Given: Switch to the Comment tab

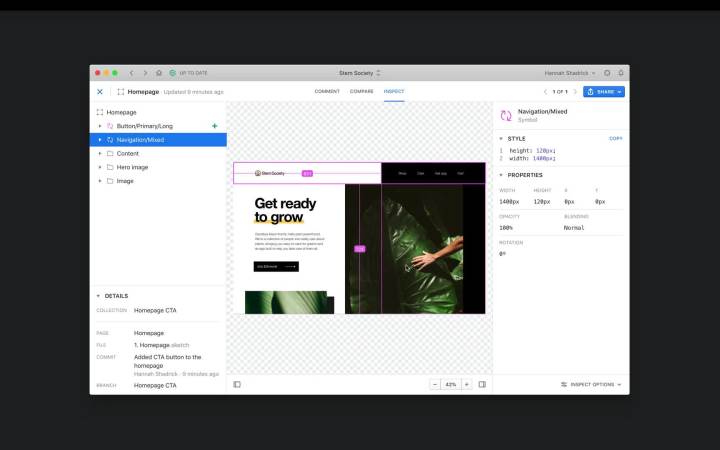Looking at the screenshot, I should [x=327, y=91].
